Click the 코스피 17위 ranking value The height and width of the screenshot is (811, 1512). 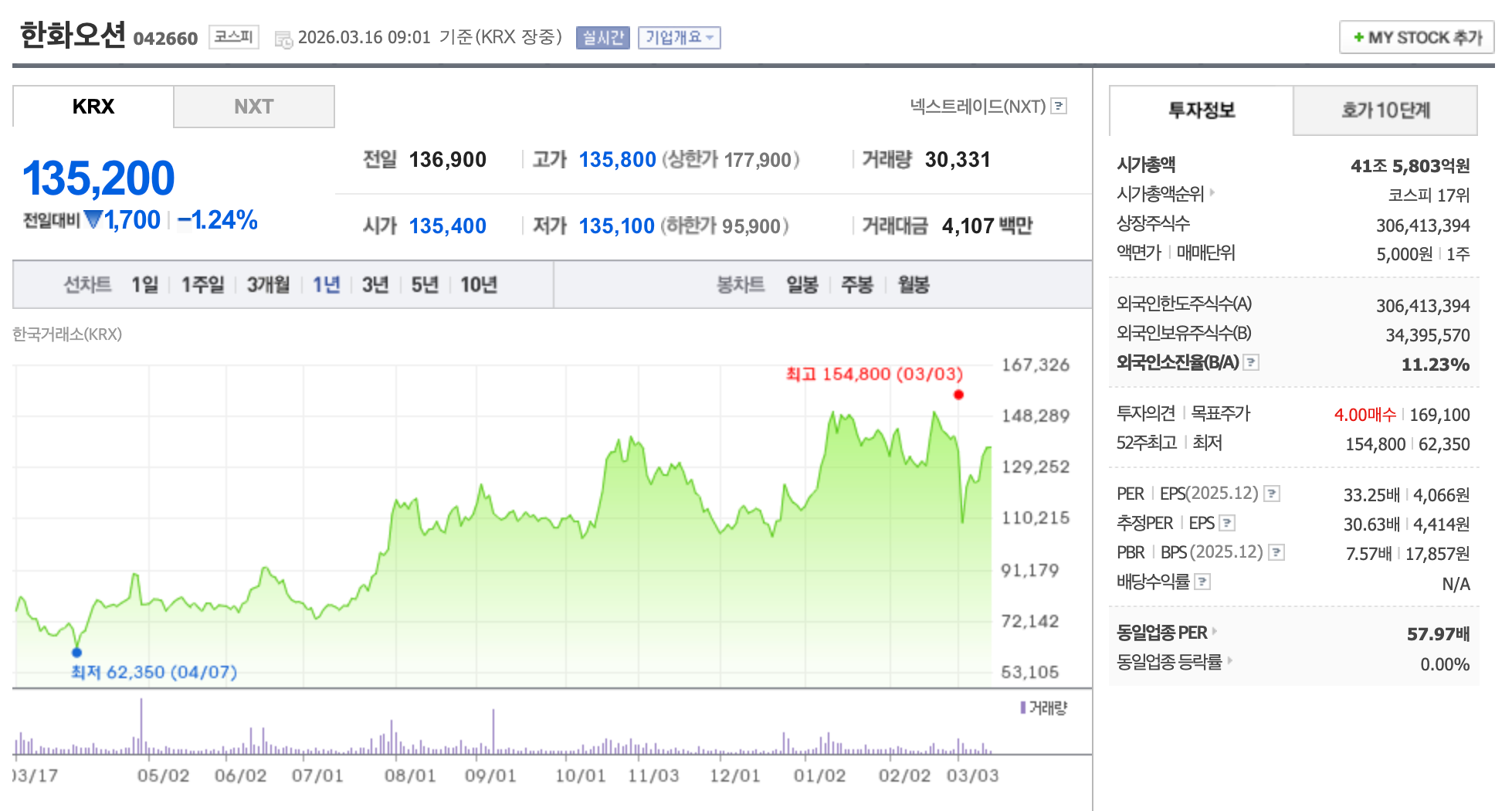(1429, 195)
